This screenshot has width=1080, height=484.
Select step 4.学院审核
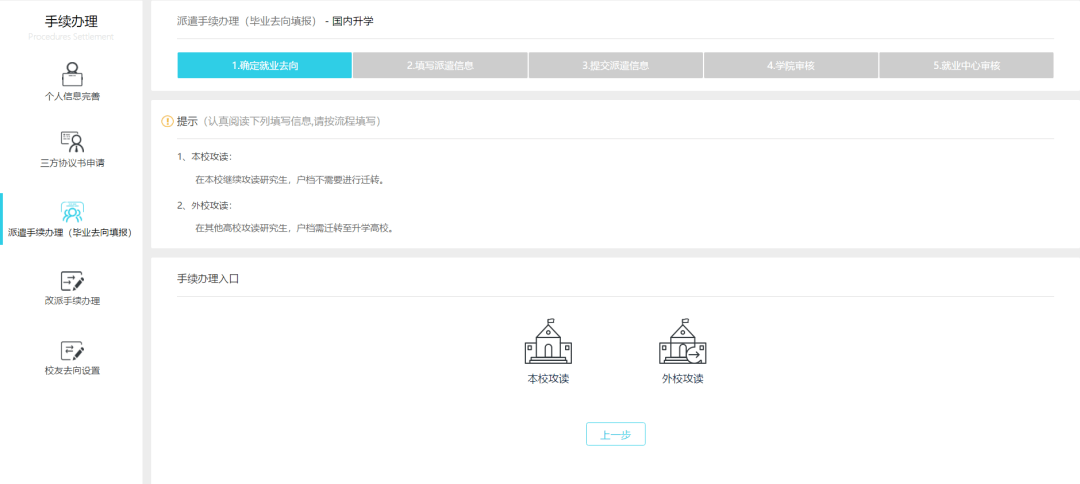click(791, 65)
